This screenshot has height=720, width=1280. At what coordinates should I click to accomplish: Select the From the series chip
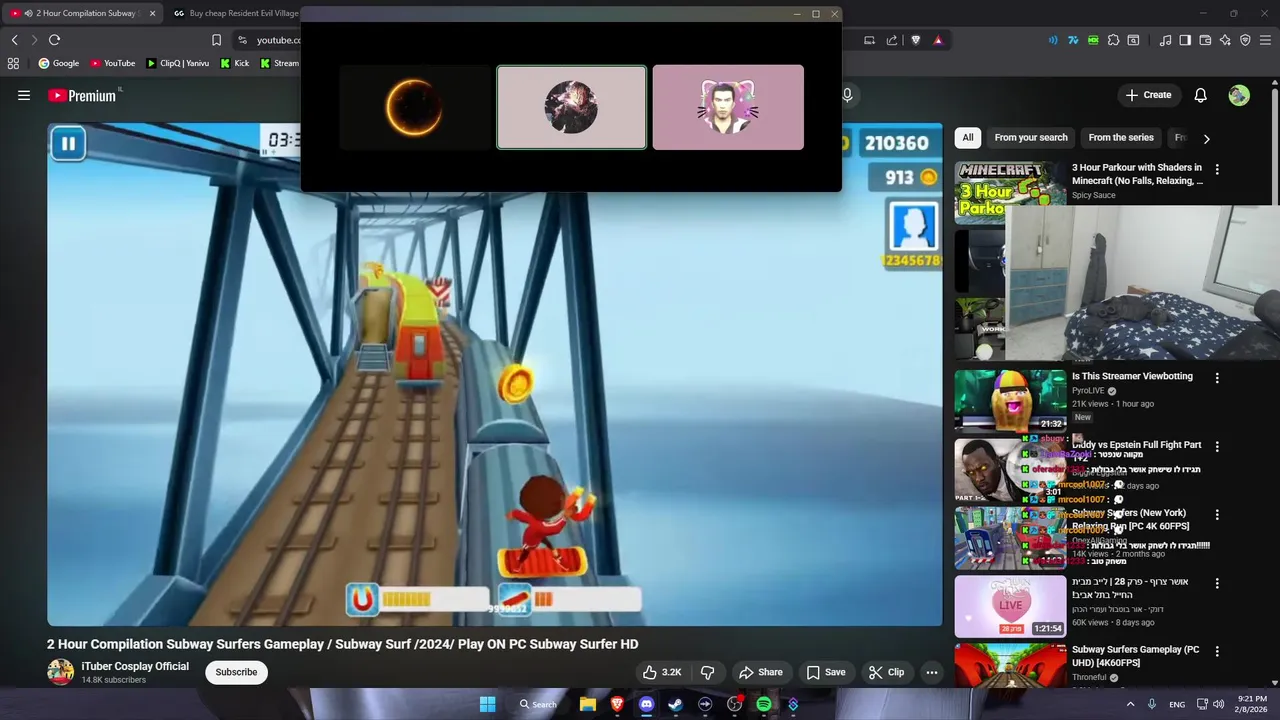[x=1121, y=138]
